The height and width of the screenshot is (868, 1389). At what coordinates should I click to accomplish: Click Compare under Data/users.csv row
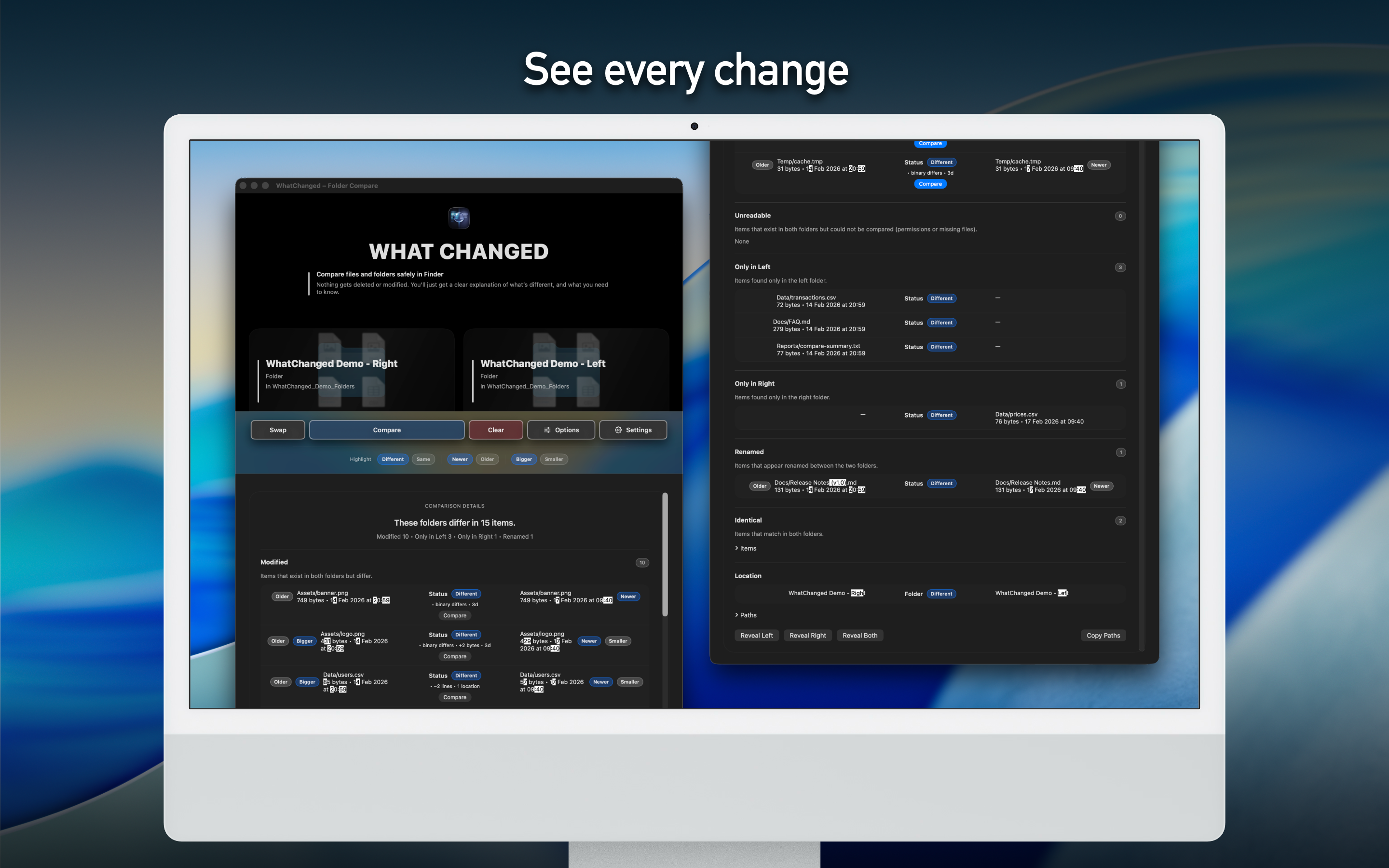coord(455,697)
